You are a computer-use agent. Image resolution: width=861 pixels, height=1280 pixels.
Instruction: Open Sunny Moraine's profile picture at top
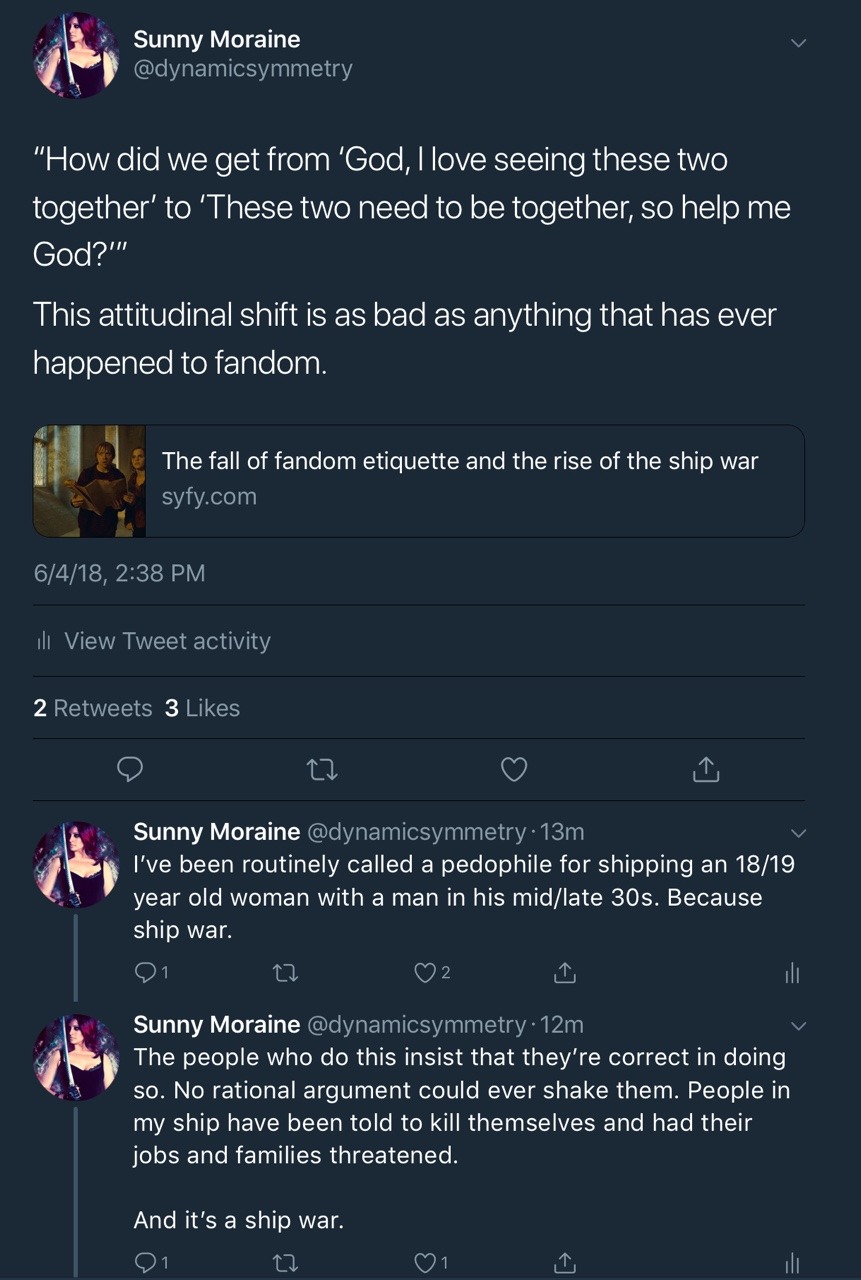[x=77, y=55]
